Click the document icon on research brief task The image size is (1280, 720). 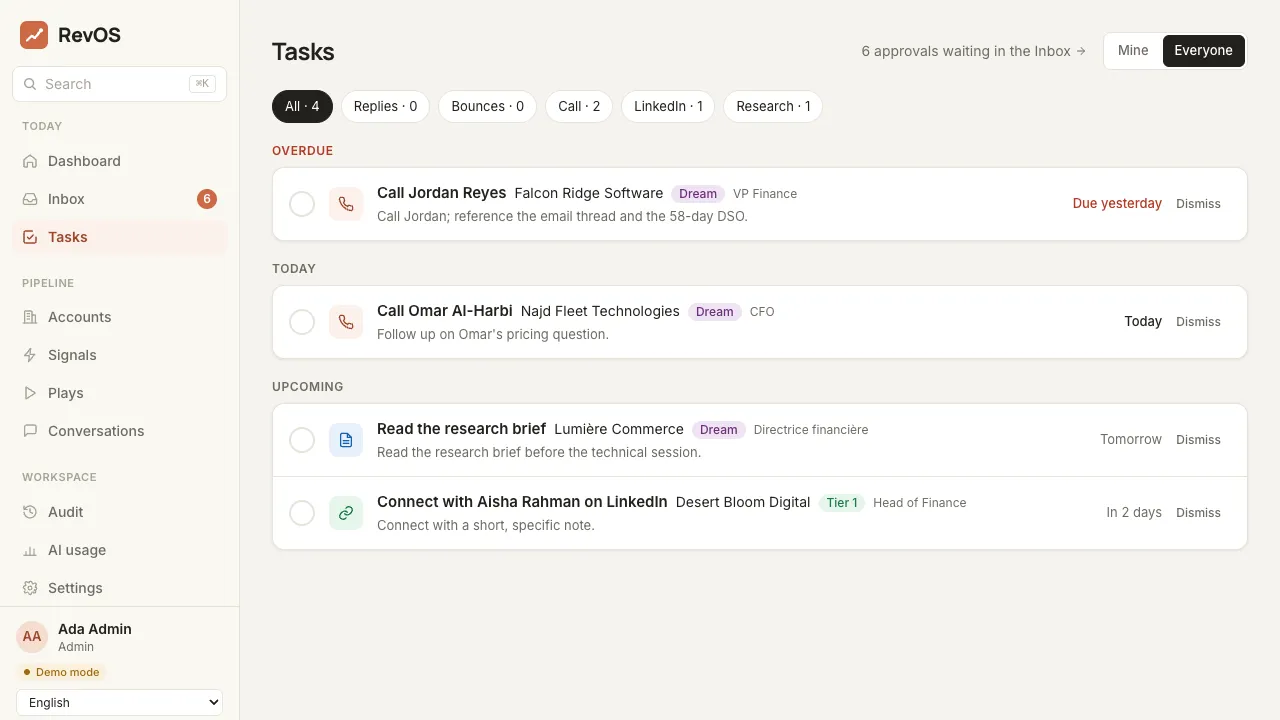[346, 440]
